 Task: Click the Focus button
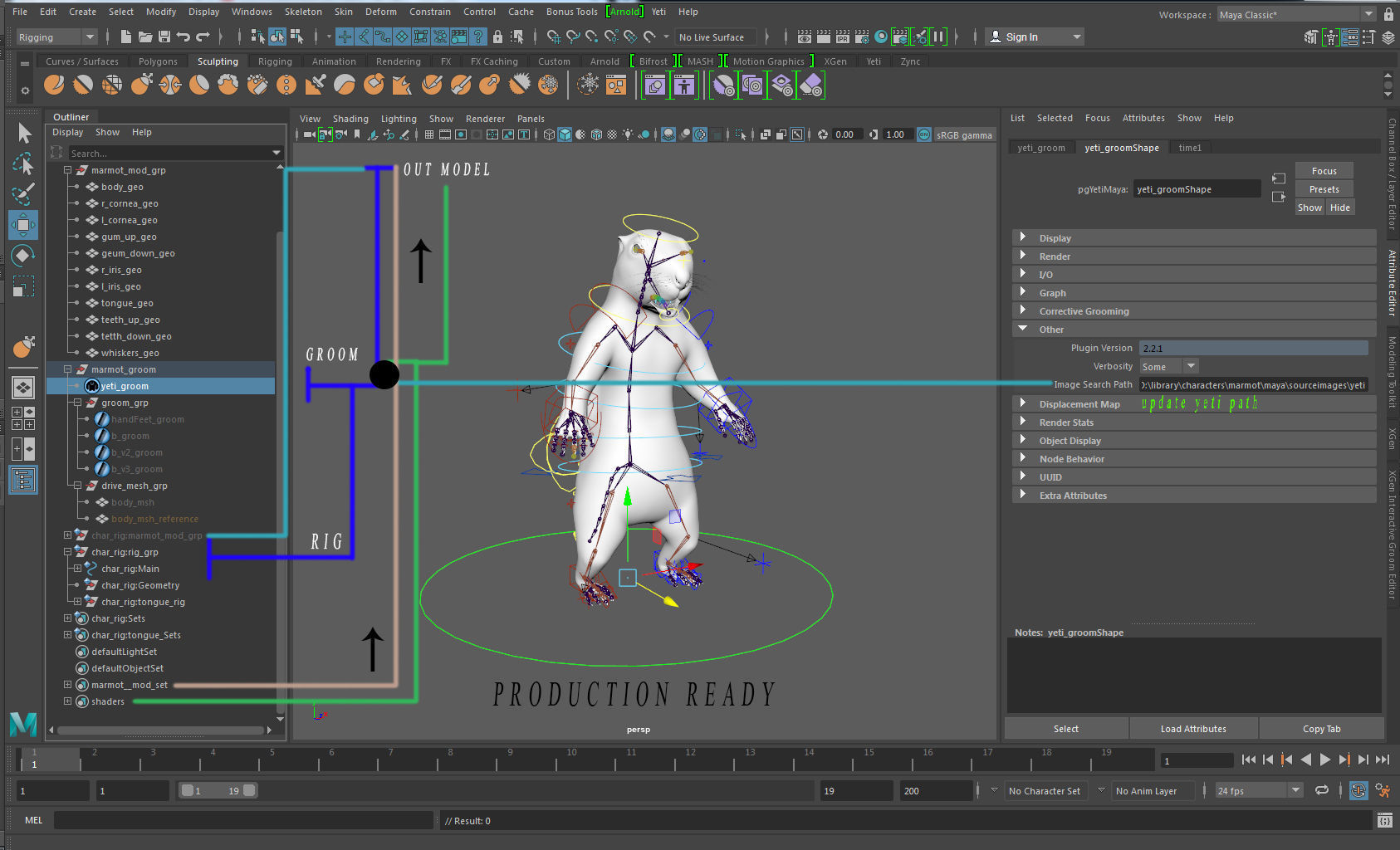coord(1324,170)
